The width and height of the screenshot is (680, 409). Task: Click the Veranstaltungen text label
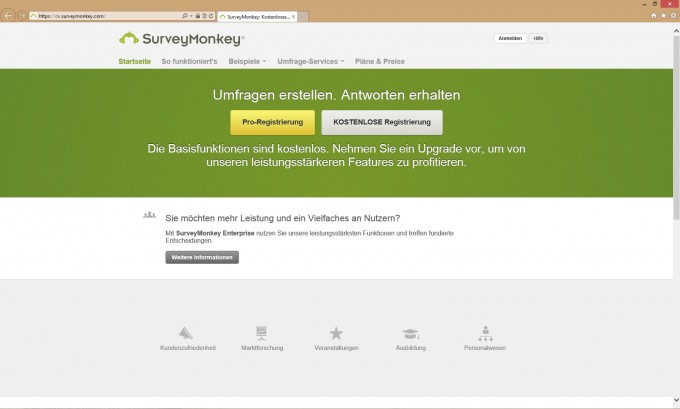pos(336,348)
